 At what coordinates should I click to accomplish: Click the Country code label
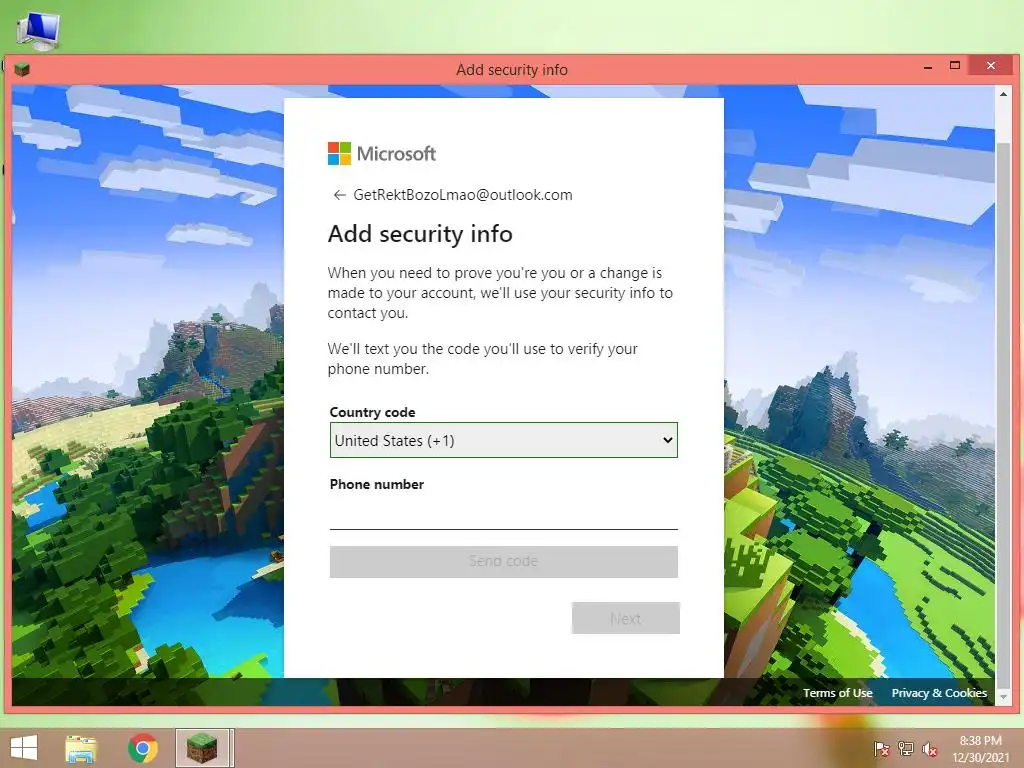coord(372,412)
